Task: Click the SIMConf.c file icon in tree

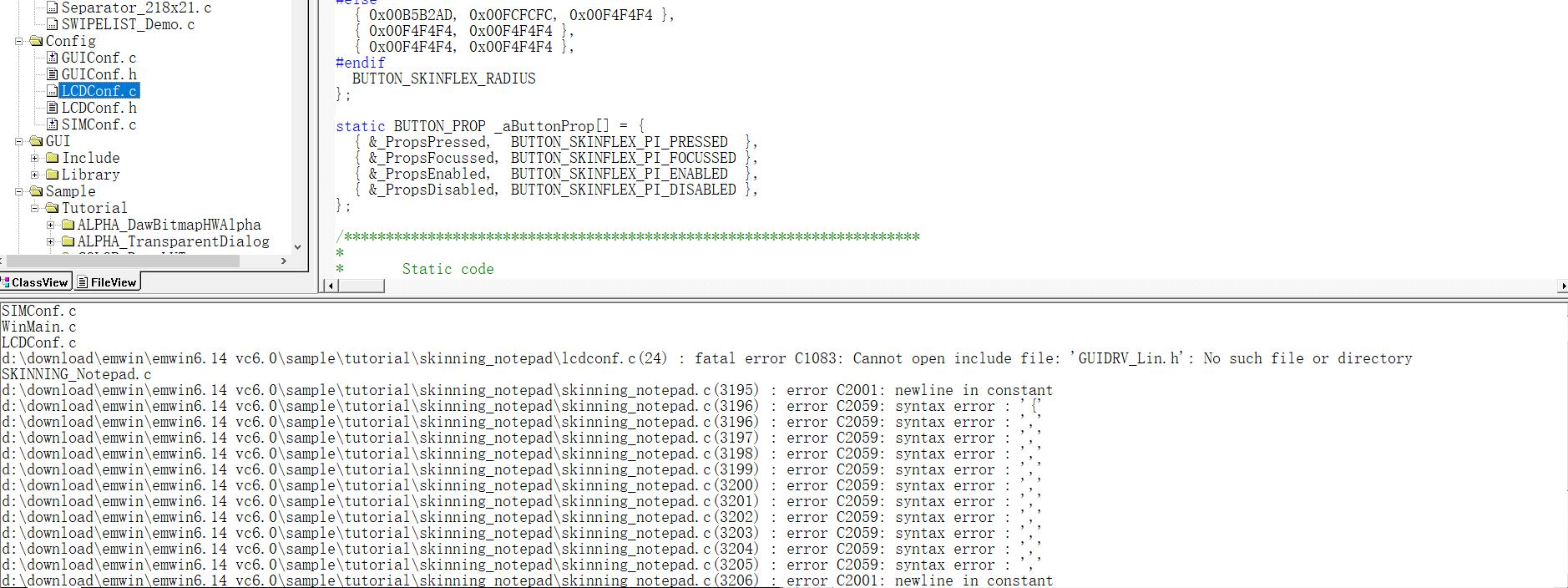Action: tap(53, 124)
